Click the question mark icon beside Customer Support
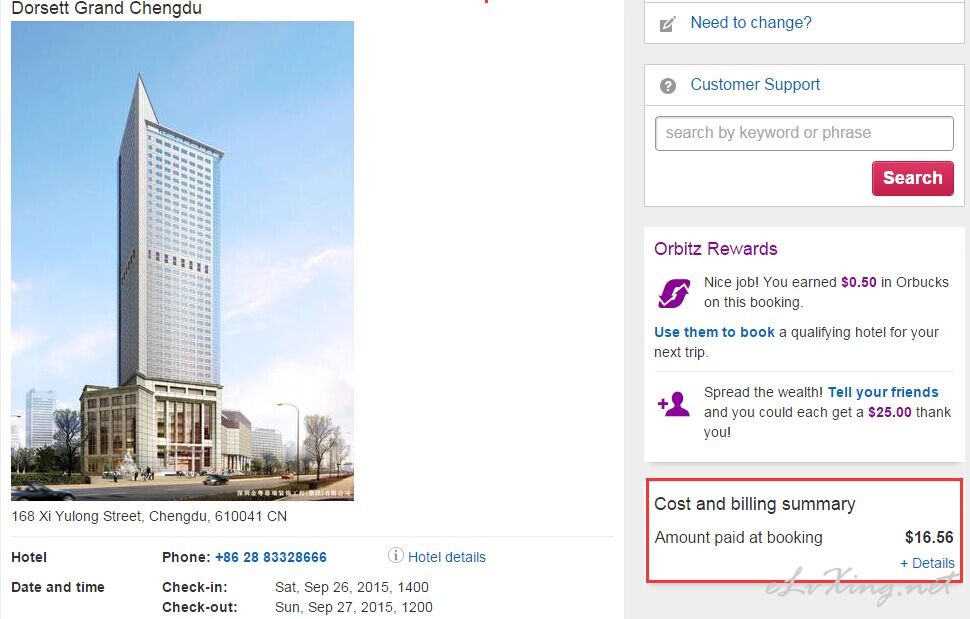Screen dimensions: 970x619 click(667, 85)
